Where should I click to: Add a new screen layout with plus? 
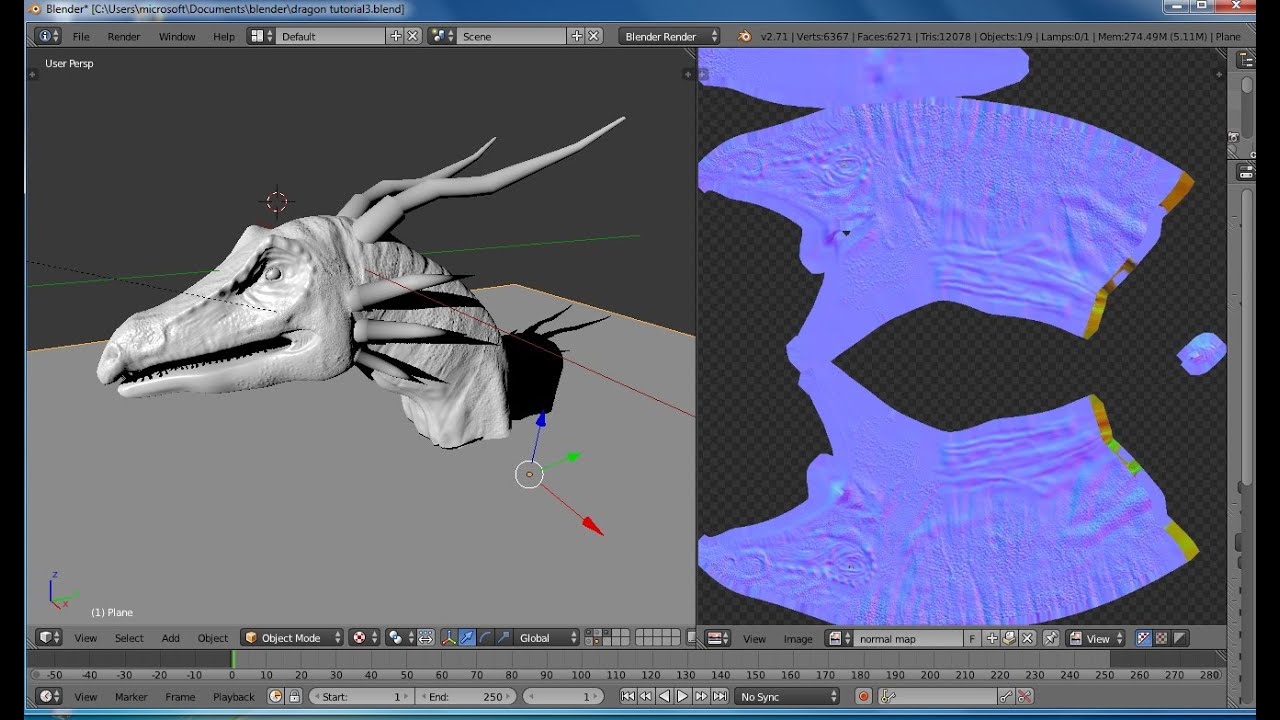pyautogui.click(x=396, y=36)
